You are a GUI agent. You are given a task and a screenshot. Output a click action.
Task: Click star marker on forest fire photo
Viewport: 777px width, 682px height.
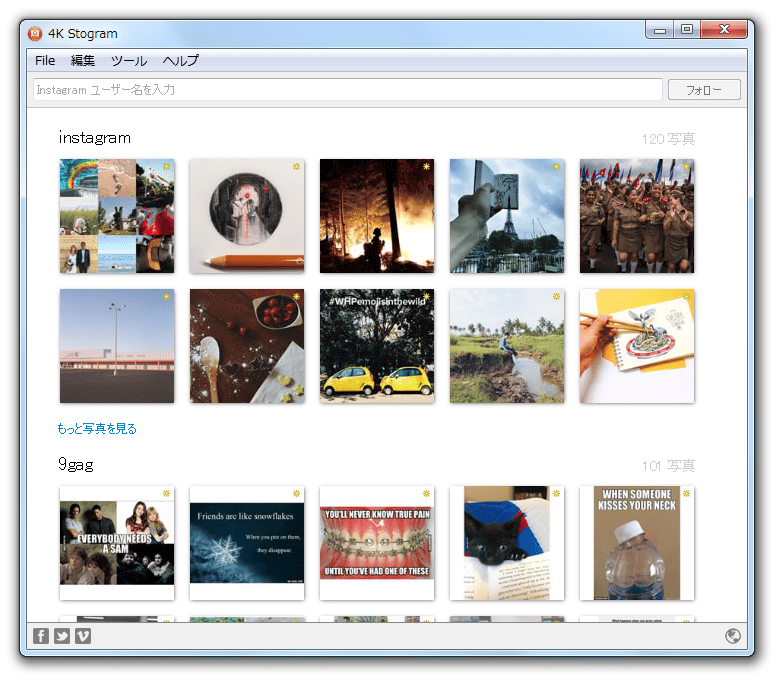(426, 167)
